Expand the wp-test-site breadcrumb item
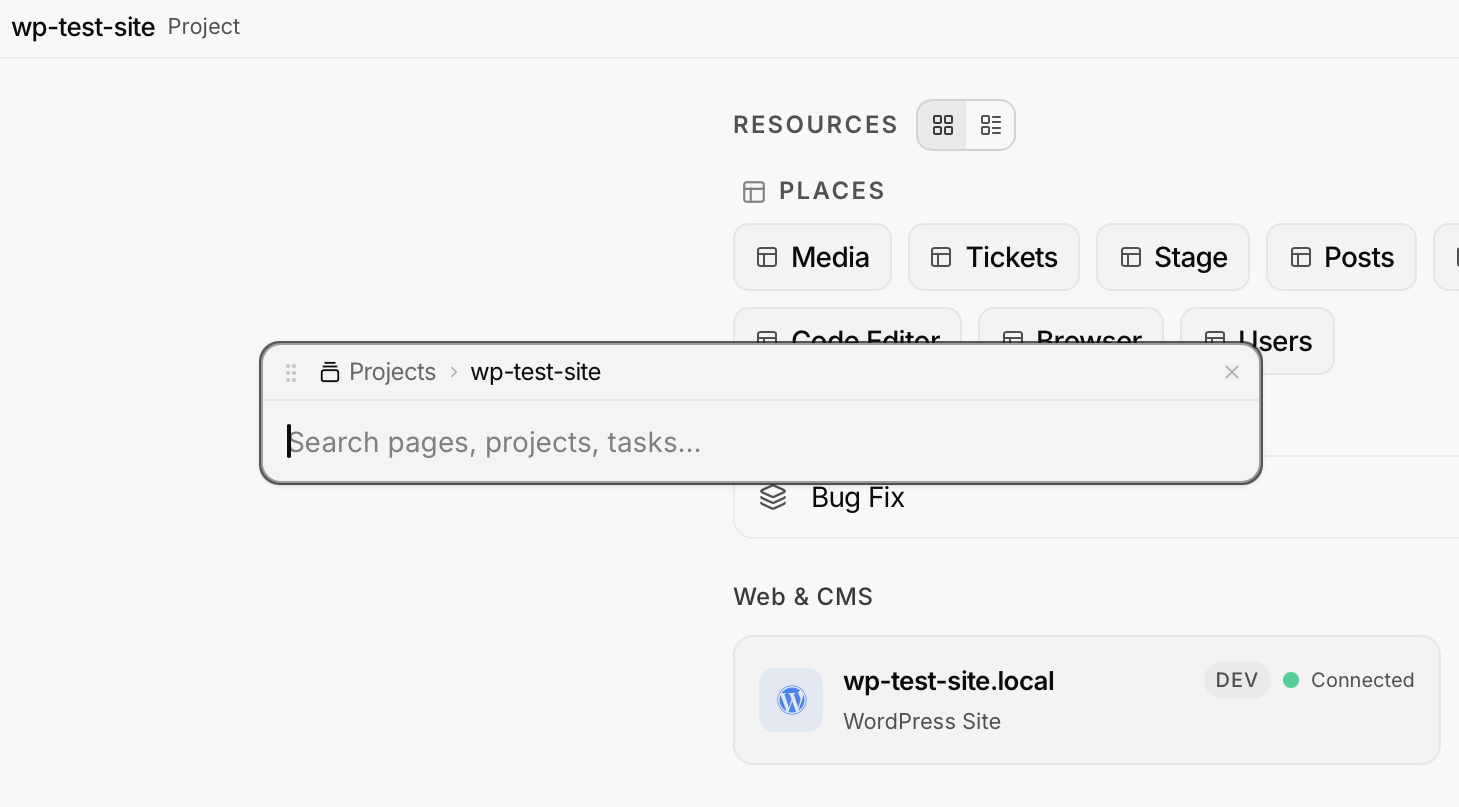This screenshot has width=1459, height=807. pyautogui.click(x=536, y=371)
